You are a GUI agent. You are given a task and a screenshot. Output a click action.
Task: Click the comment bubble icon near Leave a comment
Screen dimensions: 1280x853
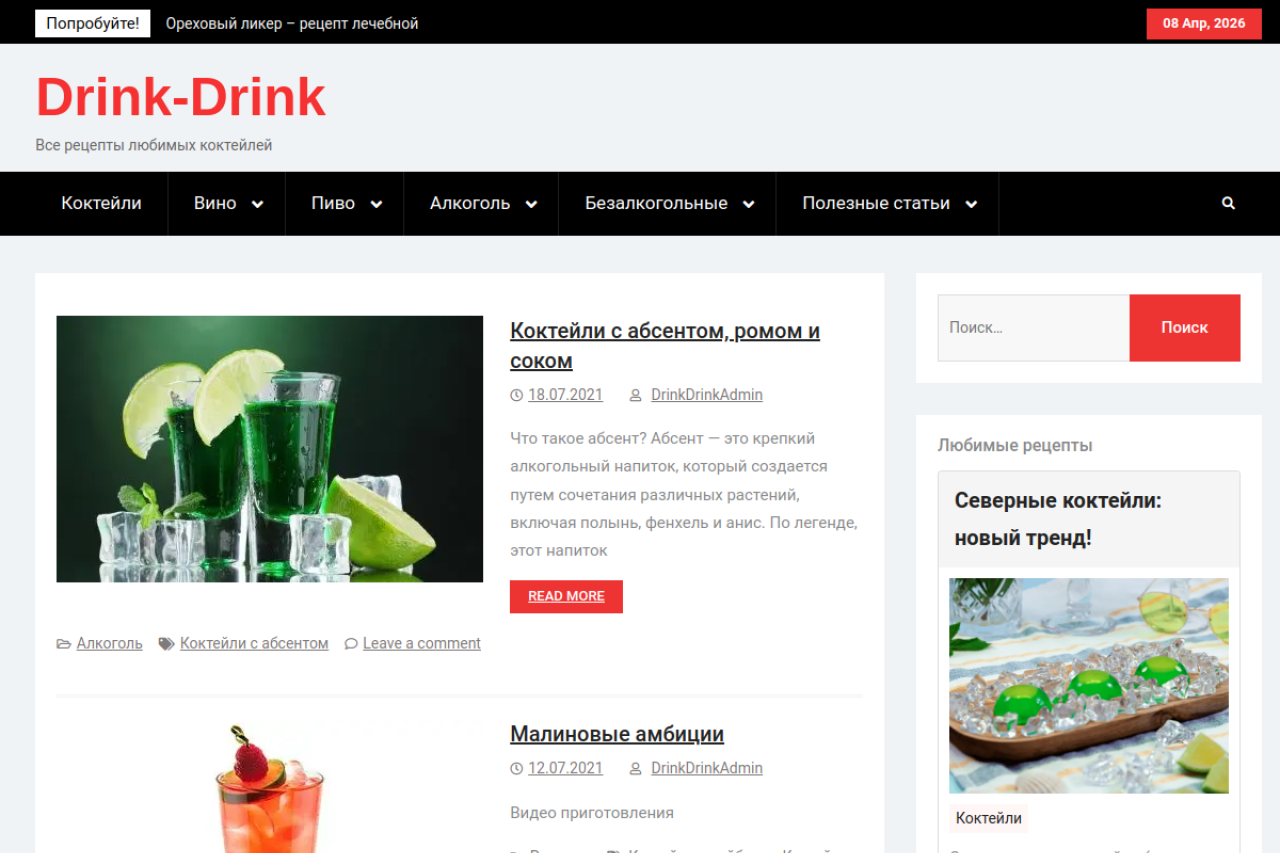tap(351, 644)
